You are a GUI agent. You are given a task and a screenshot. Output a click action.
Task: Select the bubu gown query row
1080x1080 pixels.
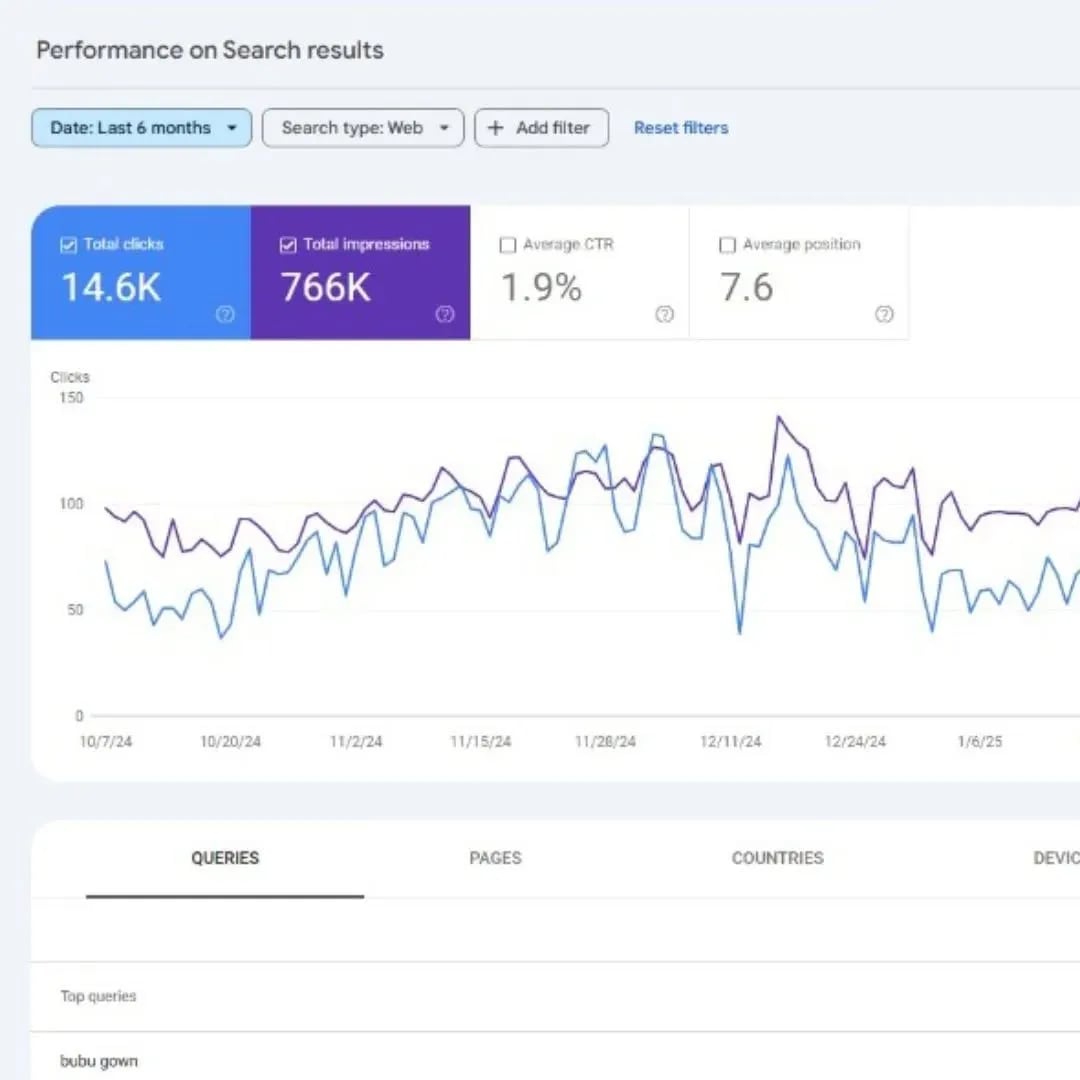[99, 1061]
